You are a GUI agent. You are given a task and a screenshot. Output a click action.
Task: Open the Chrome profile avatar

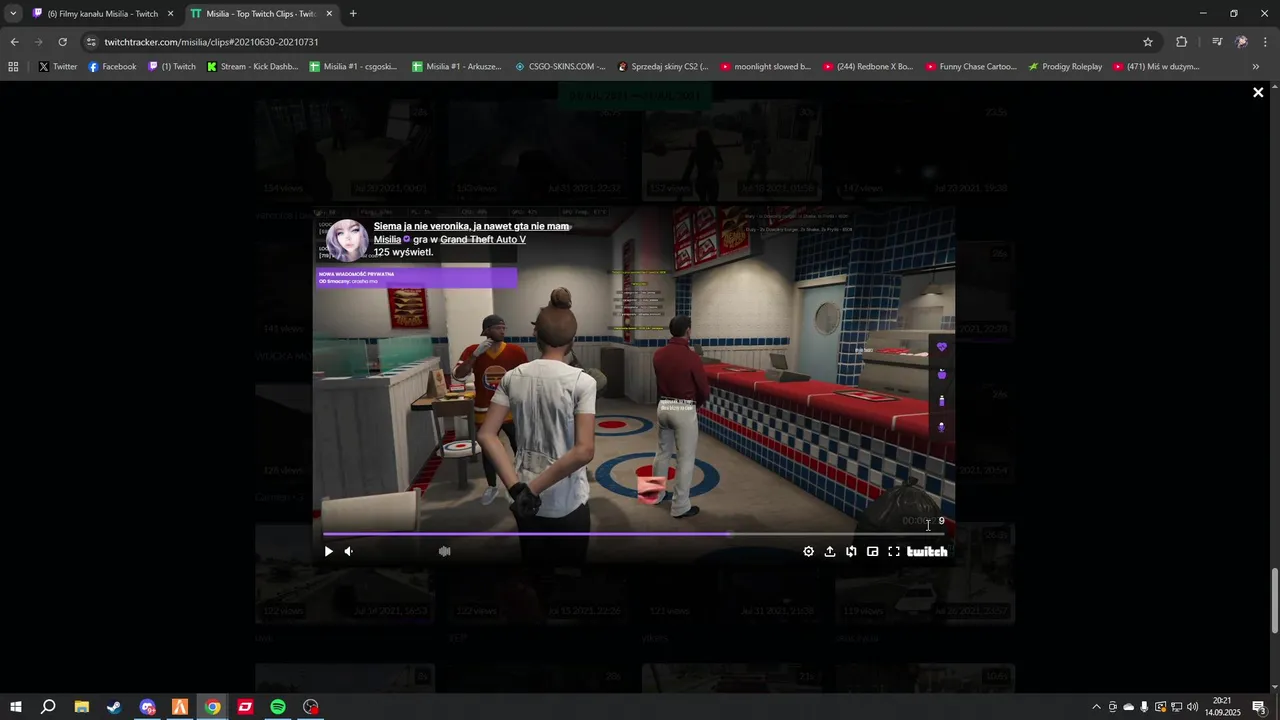pos(1241,42)
